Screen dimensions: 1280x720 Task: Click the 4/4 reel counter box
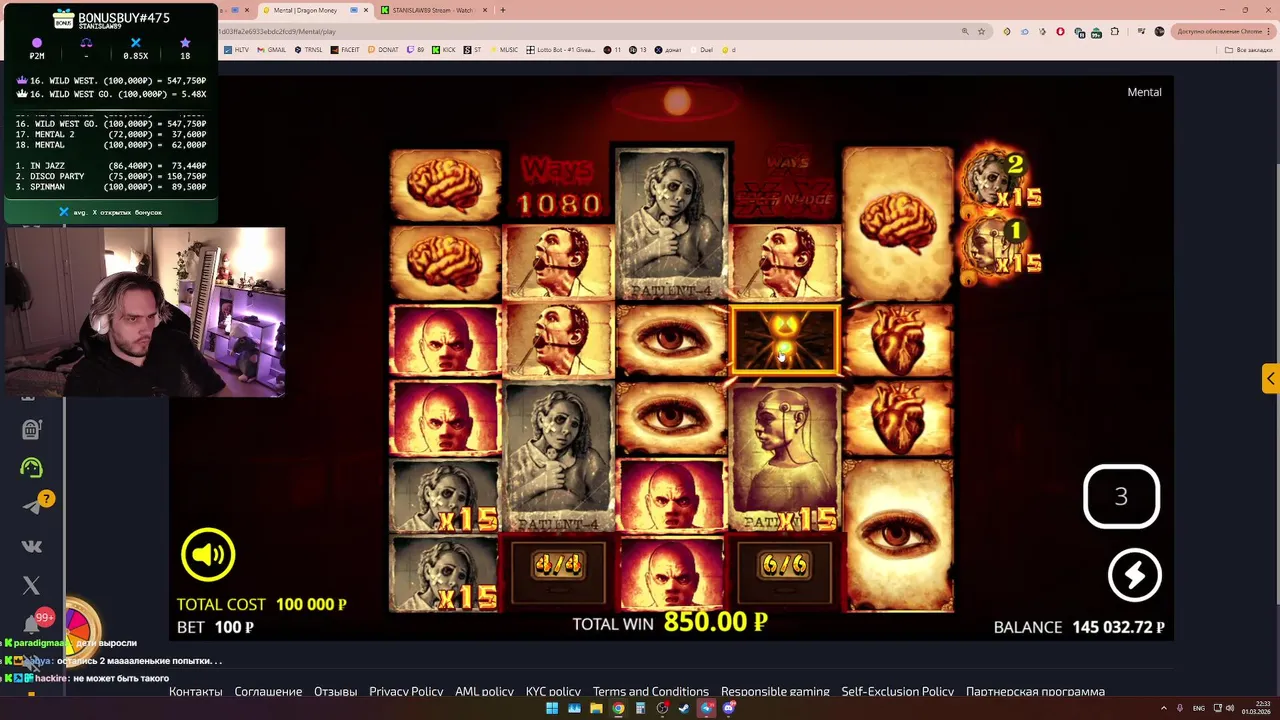(558, 571)
